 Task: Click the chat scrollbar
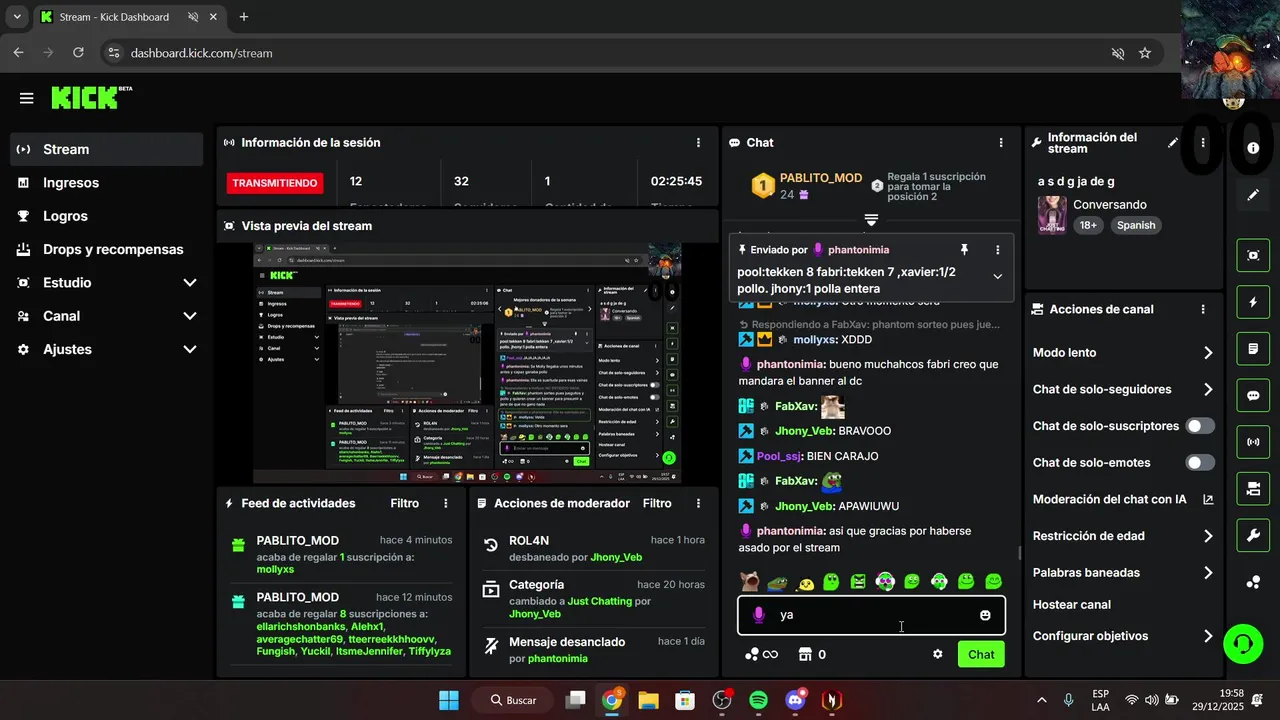1019,552
